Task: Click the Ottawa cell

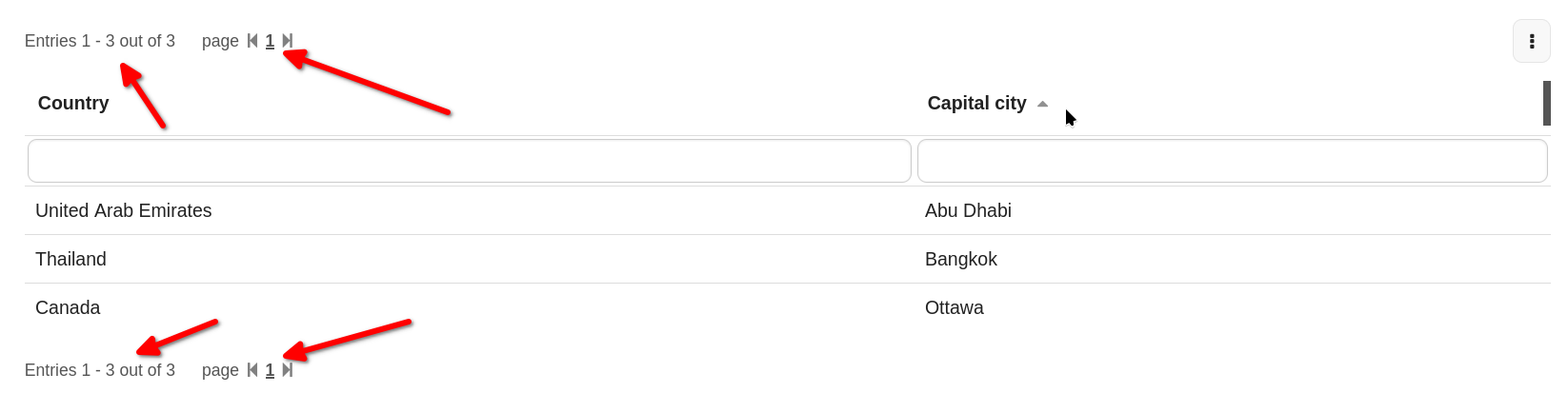Action: 955,307
